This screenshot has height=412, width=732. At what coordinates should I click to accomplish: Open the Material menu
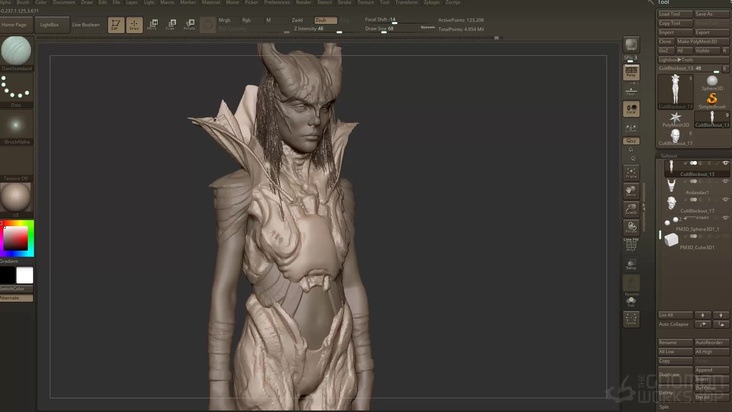[211, 2]
